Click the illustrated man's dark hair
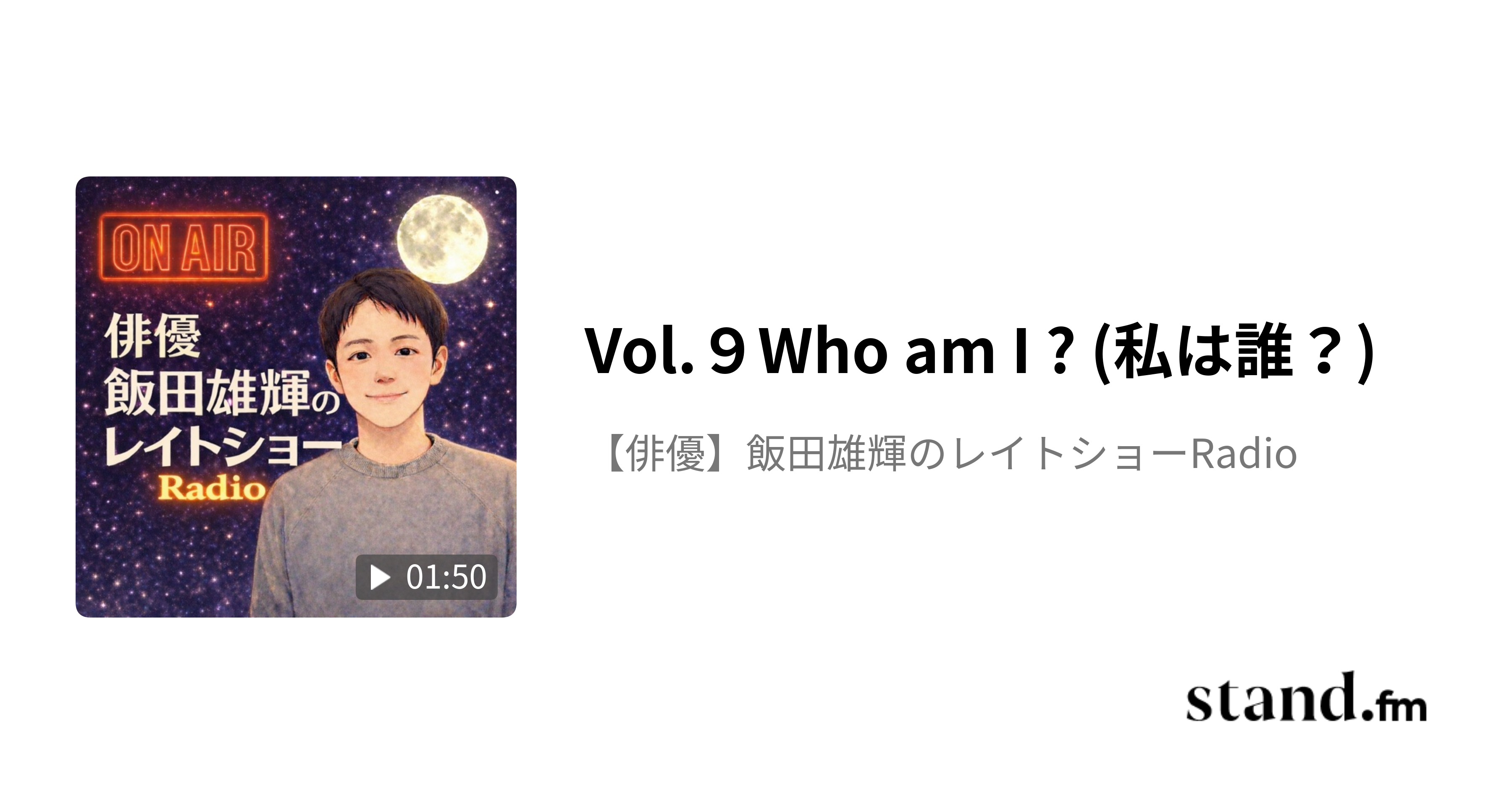Screen dimensions: 1512x794 point(381,305)
